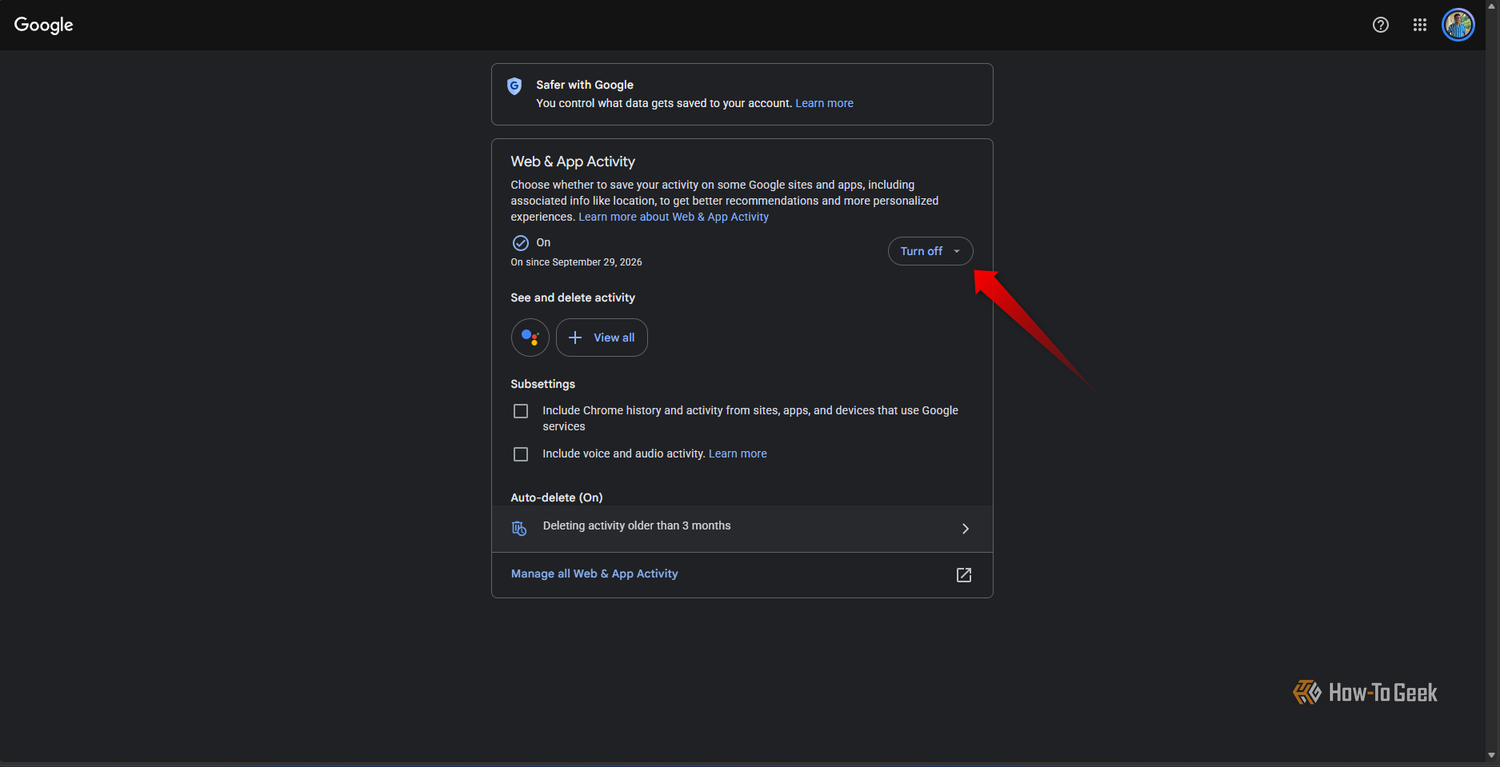Click the See and delete activity heading
This screenshot has width=1500, height=767.
tap(573, 298)
